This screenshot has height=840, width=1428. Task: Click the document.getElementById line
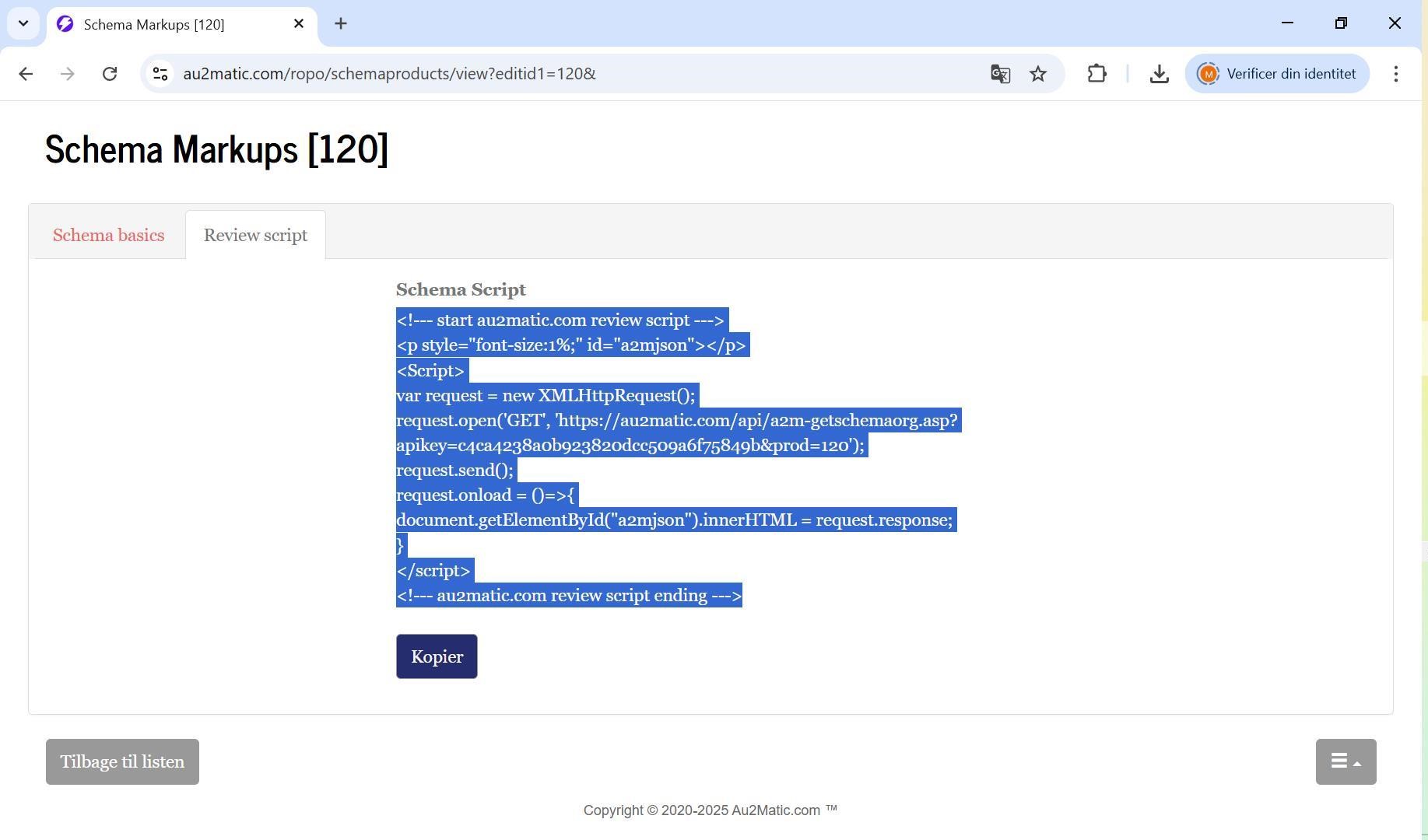tap(676, 520)
